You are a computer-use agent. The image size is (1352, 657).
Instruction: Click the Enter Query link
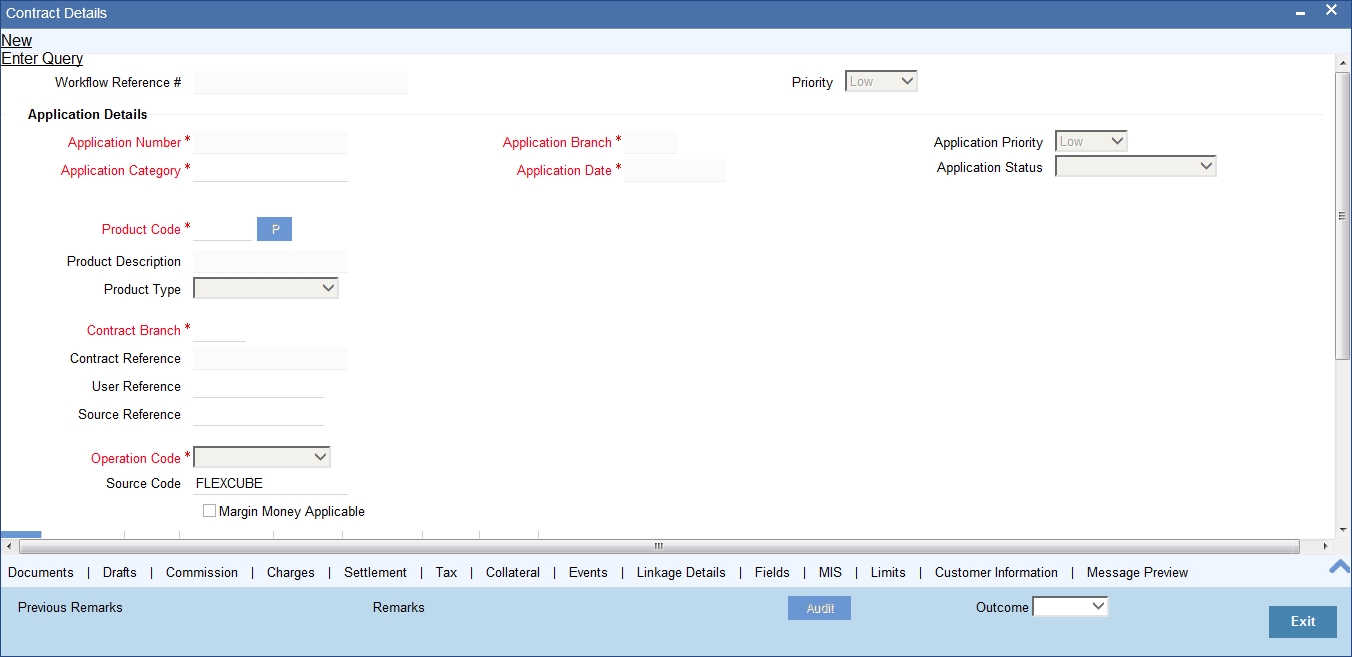42,59
